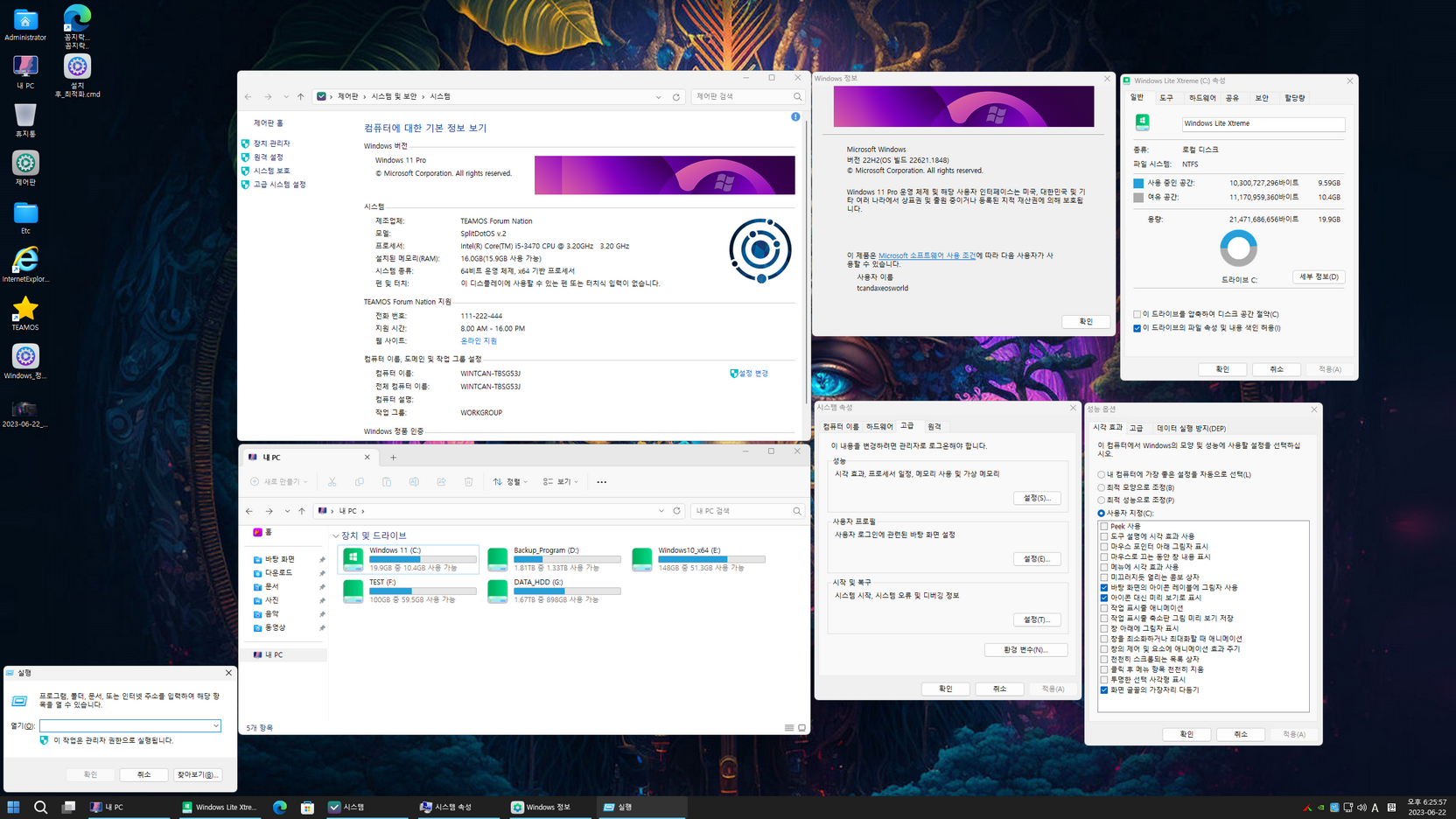This screenshot has height=819, width=1456.
Task: Click the taskbar search magnifier icon
Action: pos(40,807)
